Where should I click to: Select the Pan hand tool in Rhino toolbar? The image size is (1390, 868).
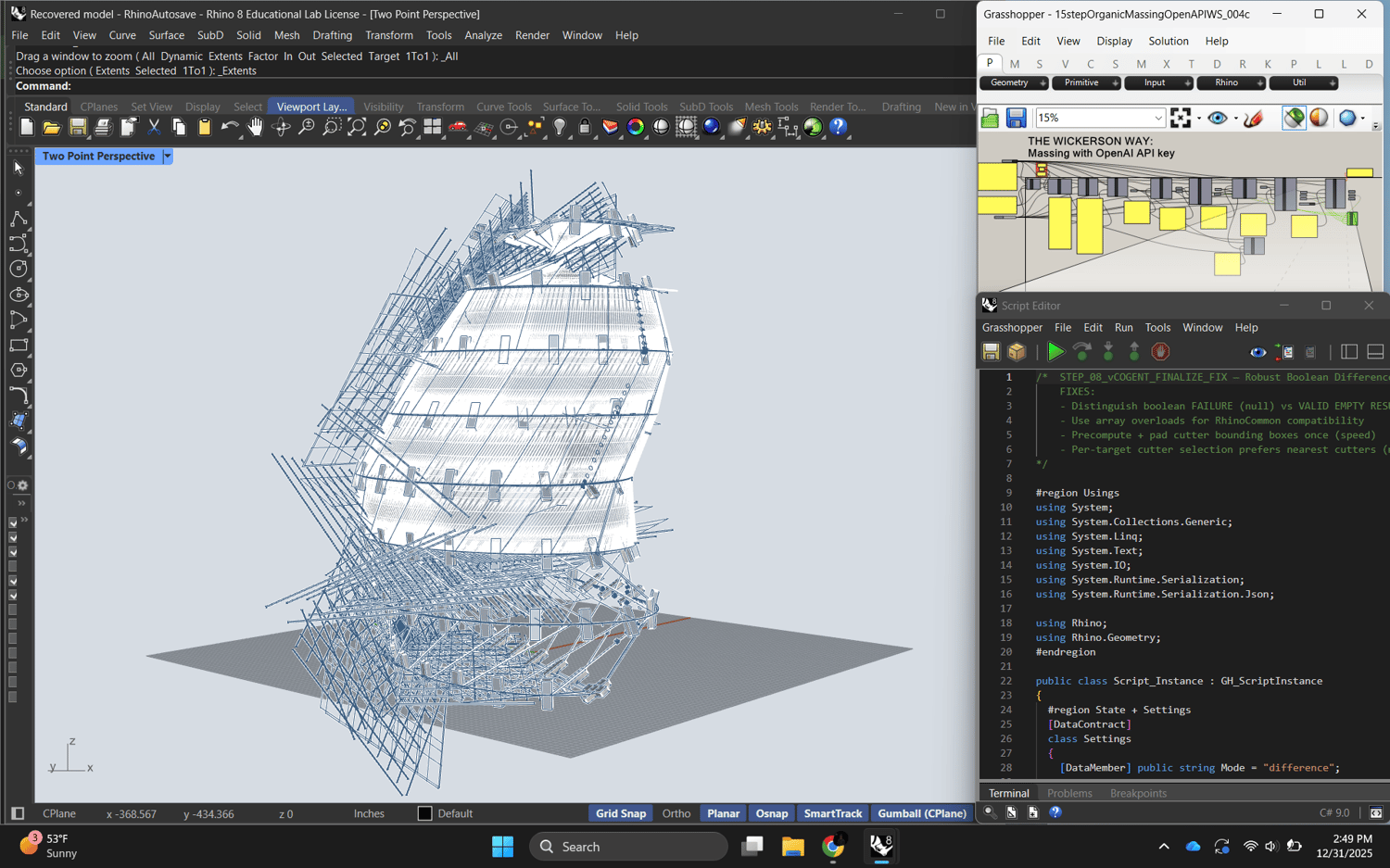point(255,128)
